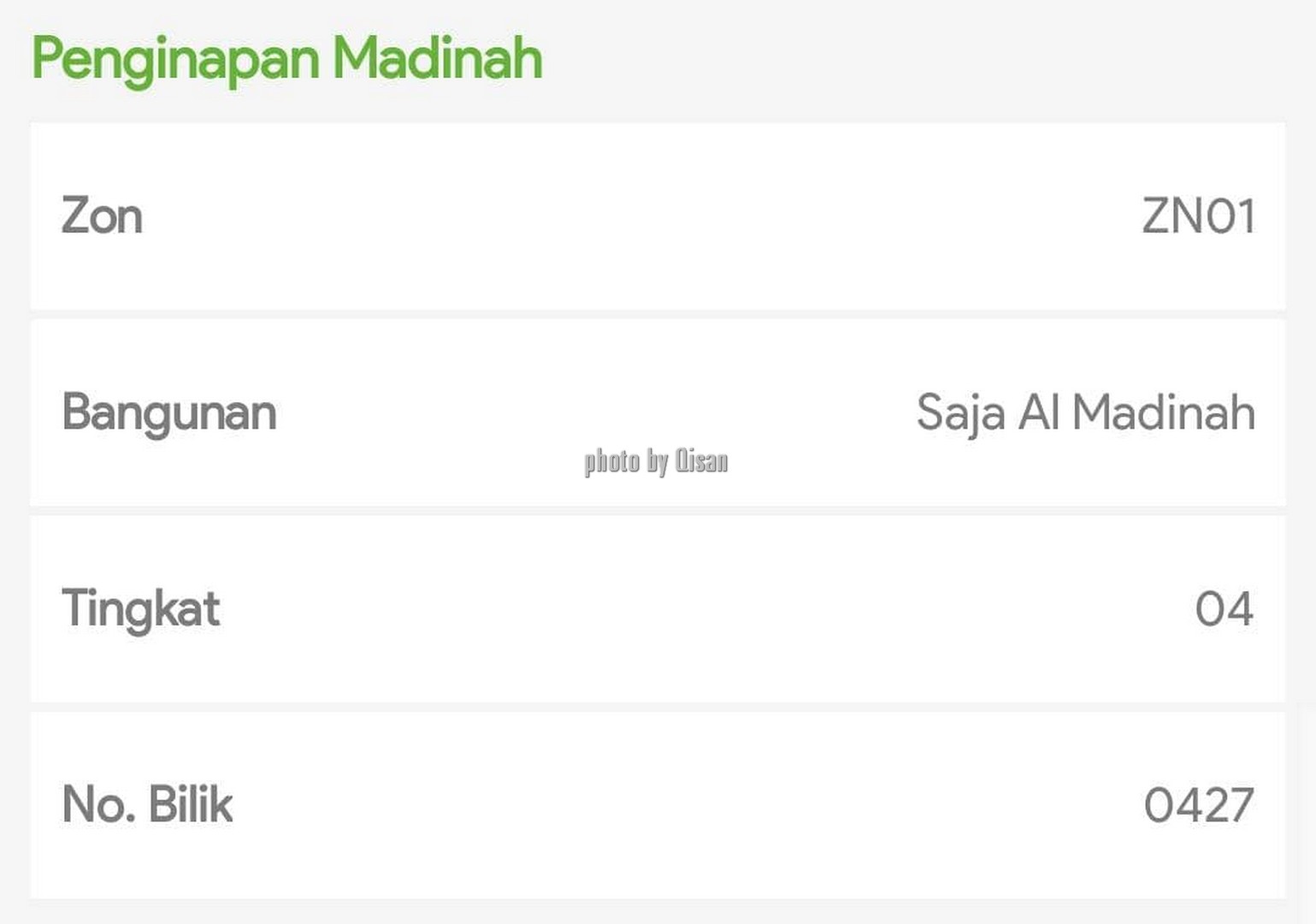Click the word Madinah in the green heading

click(x=438, y=58)
